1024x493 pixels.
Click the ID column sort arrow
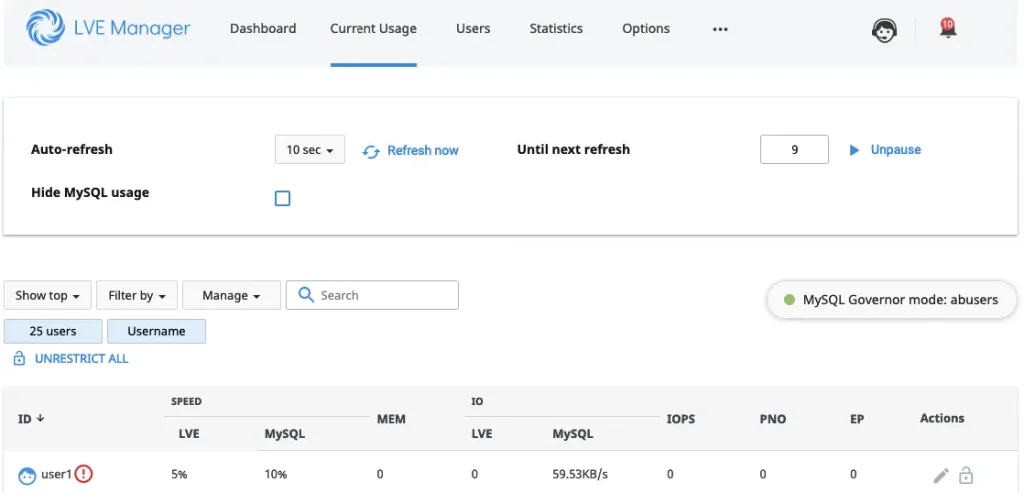(40, 419)
